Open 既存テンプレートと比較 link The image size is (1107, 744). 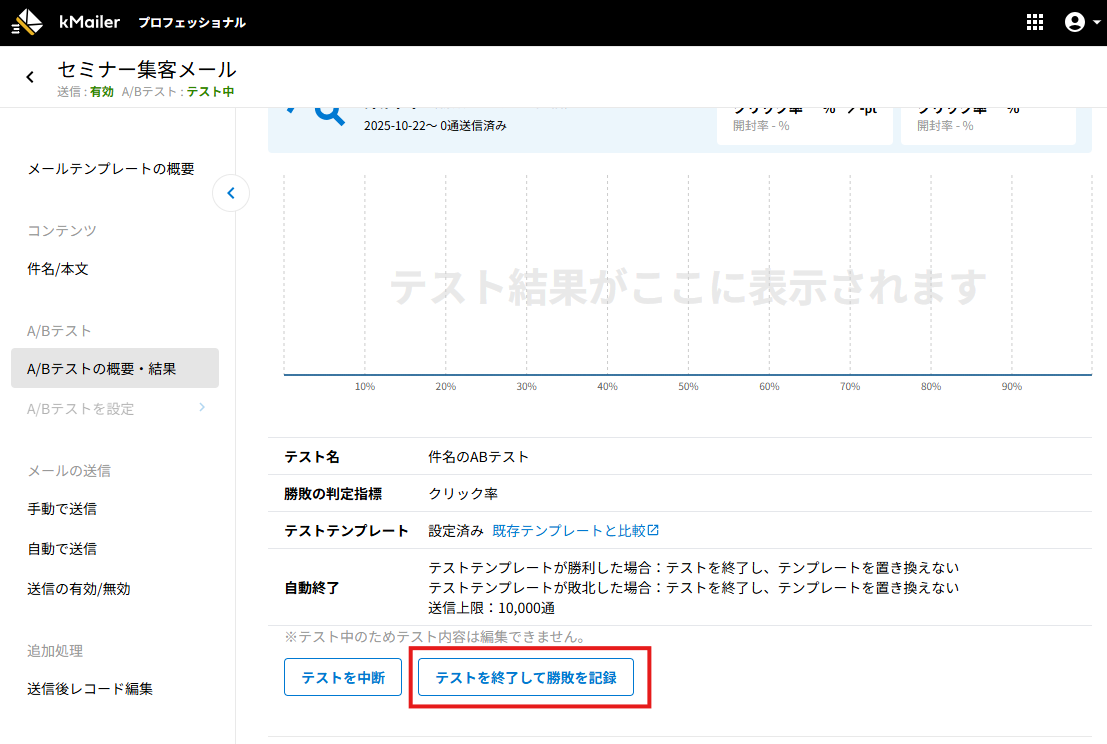pos(569,531)
